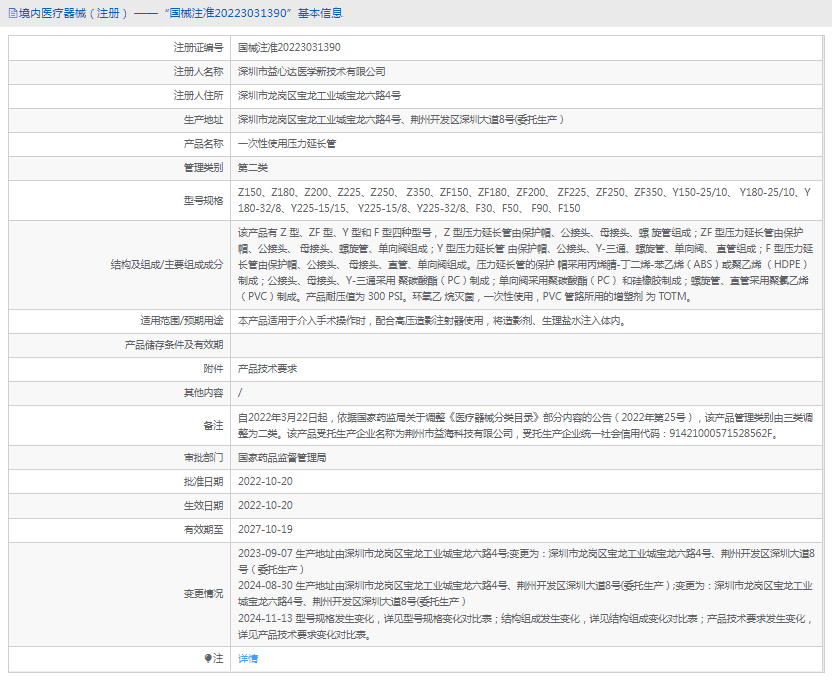Select the 管理类别 label

[204, 168]
